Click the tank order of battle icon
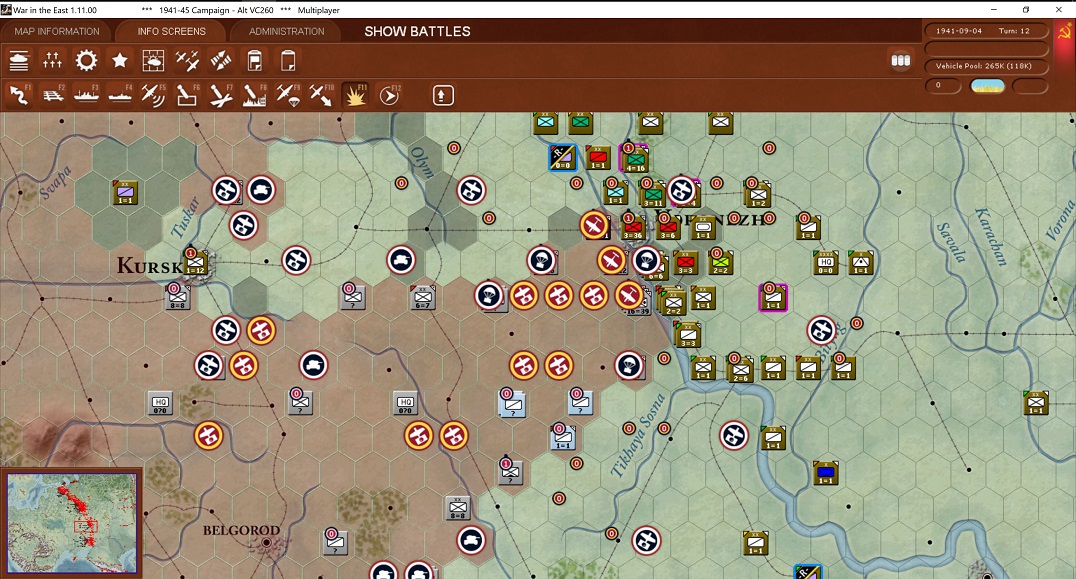Viewport: 1076px width, 579px height. click(x=19, y=61)
